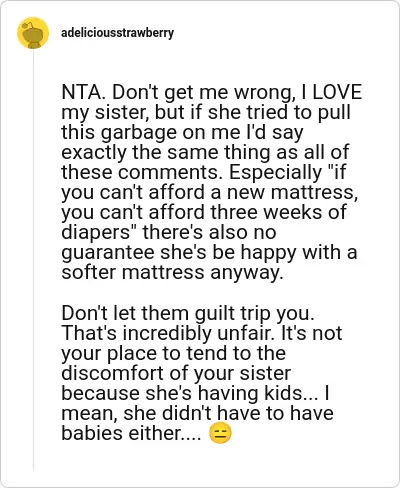Screen dimensions: 400x488
Task: Click the word diapers in quote
Action: (95, 232)
